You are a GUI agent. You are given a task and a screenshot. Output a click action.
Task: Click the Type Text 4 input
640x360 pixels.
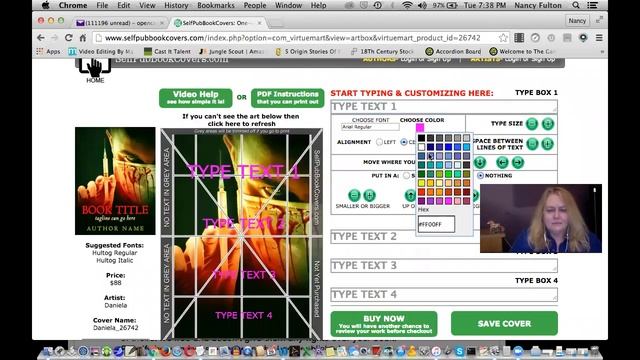click(x=444, y=295)
